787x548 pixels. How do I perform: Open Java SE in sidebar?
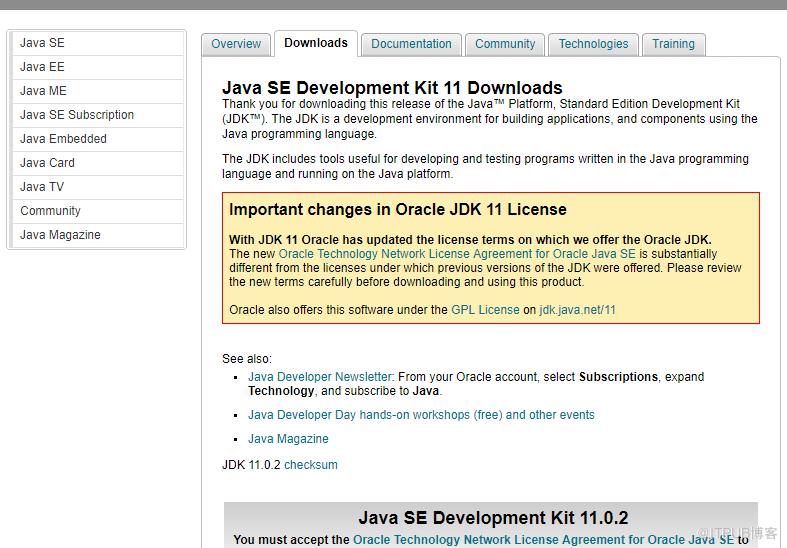click(x=97, y=43)
